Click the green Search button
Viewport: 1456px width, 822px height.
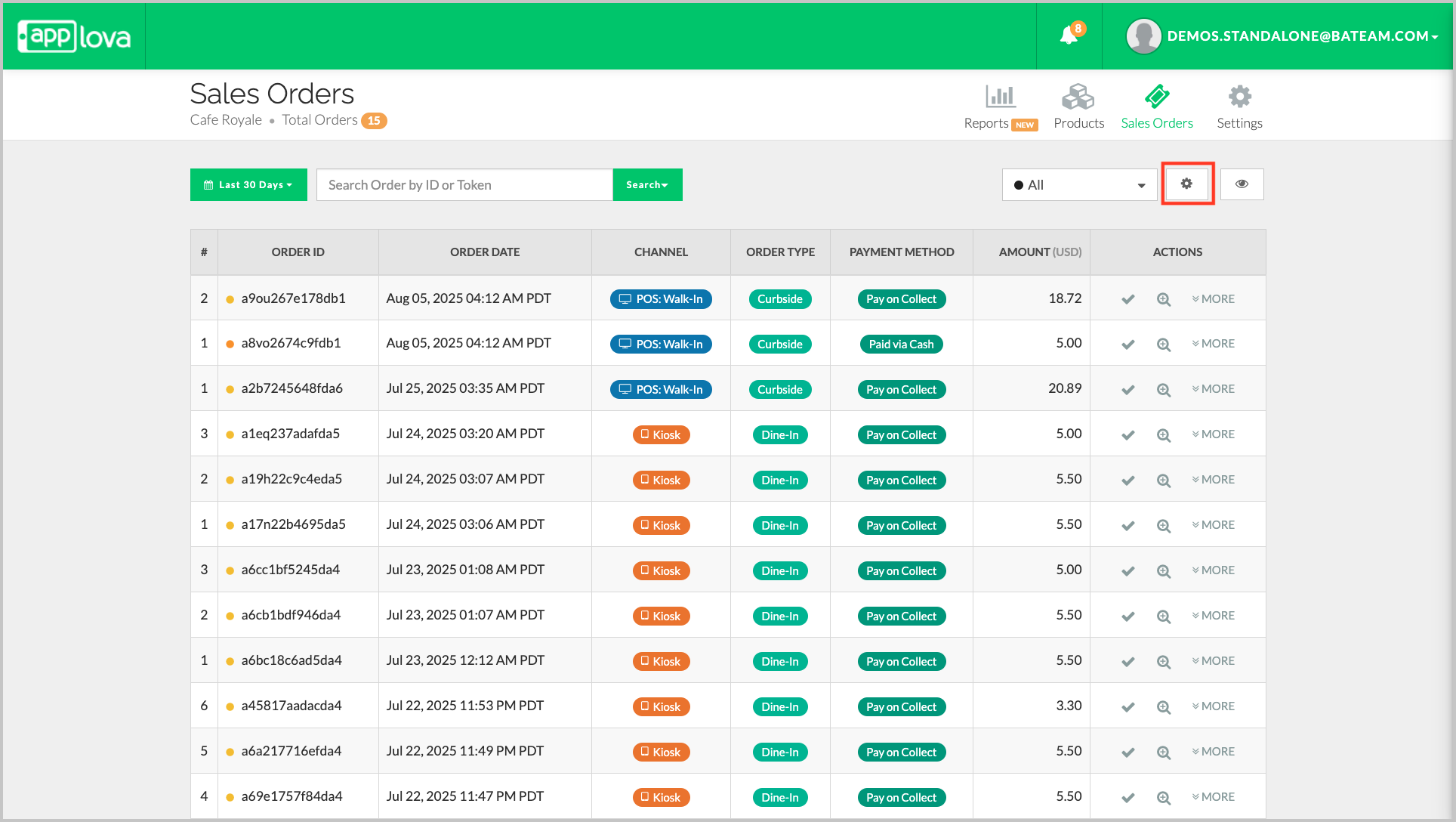[x=647, y=184]
